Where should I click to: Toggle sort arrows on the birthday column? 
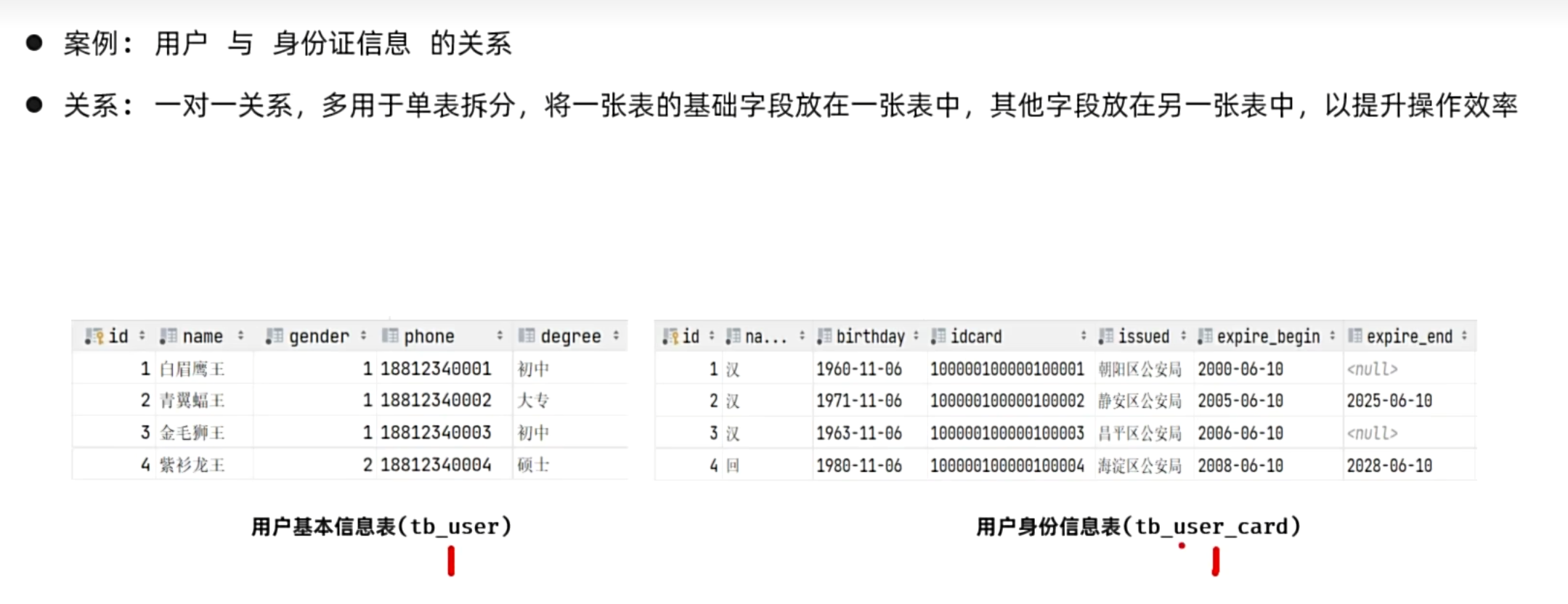coord(916,335)
